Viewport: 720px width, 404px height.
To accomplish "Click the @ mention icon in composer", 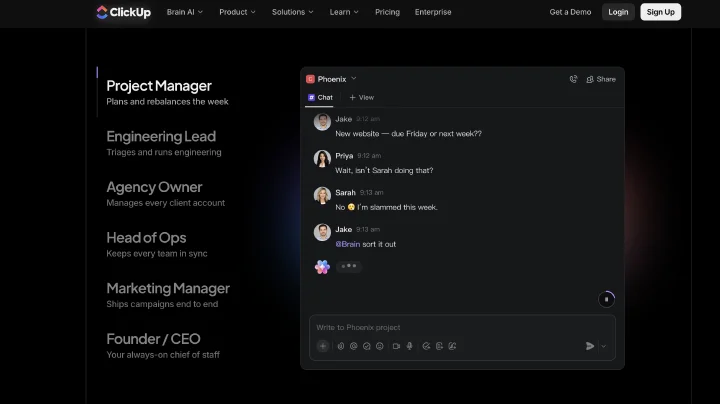I will [354, 346].
